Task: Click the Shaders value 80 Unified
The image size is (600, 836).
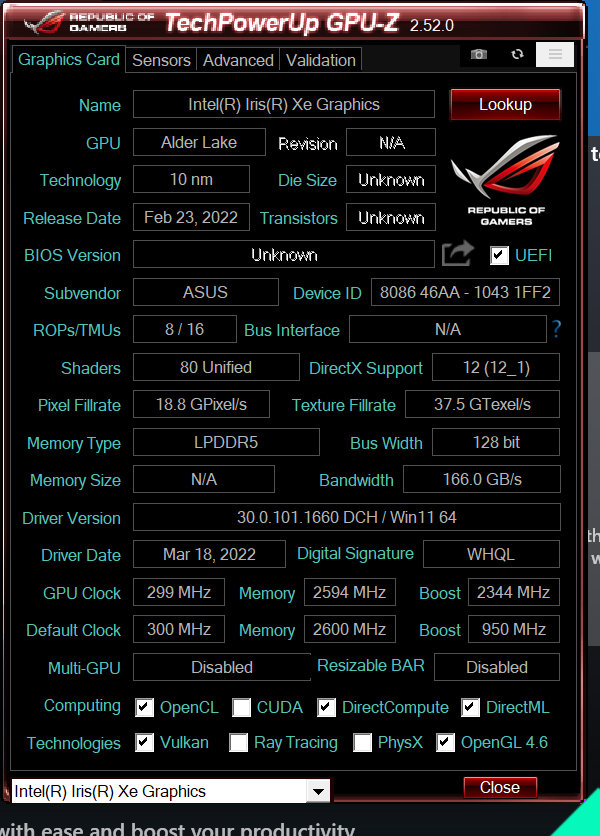Action: point(216,367)
